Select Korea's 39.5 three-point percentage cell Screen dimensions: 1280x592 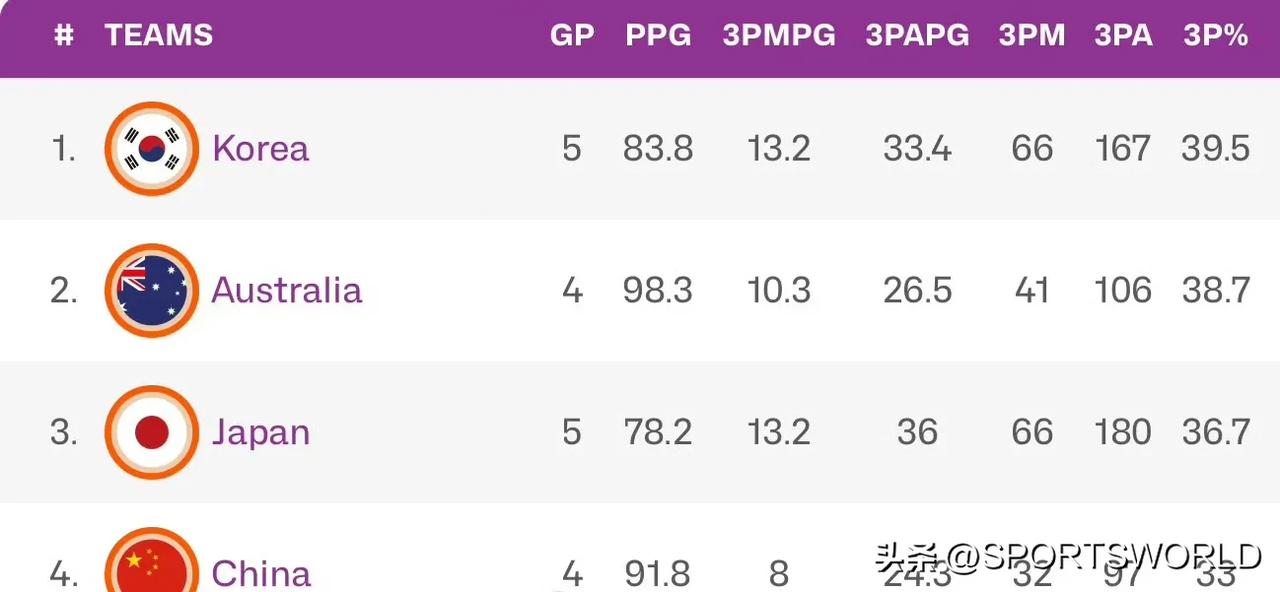point(1216,149)
